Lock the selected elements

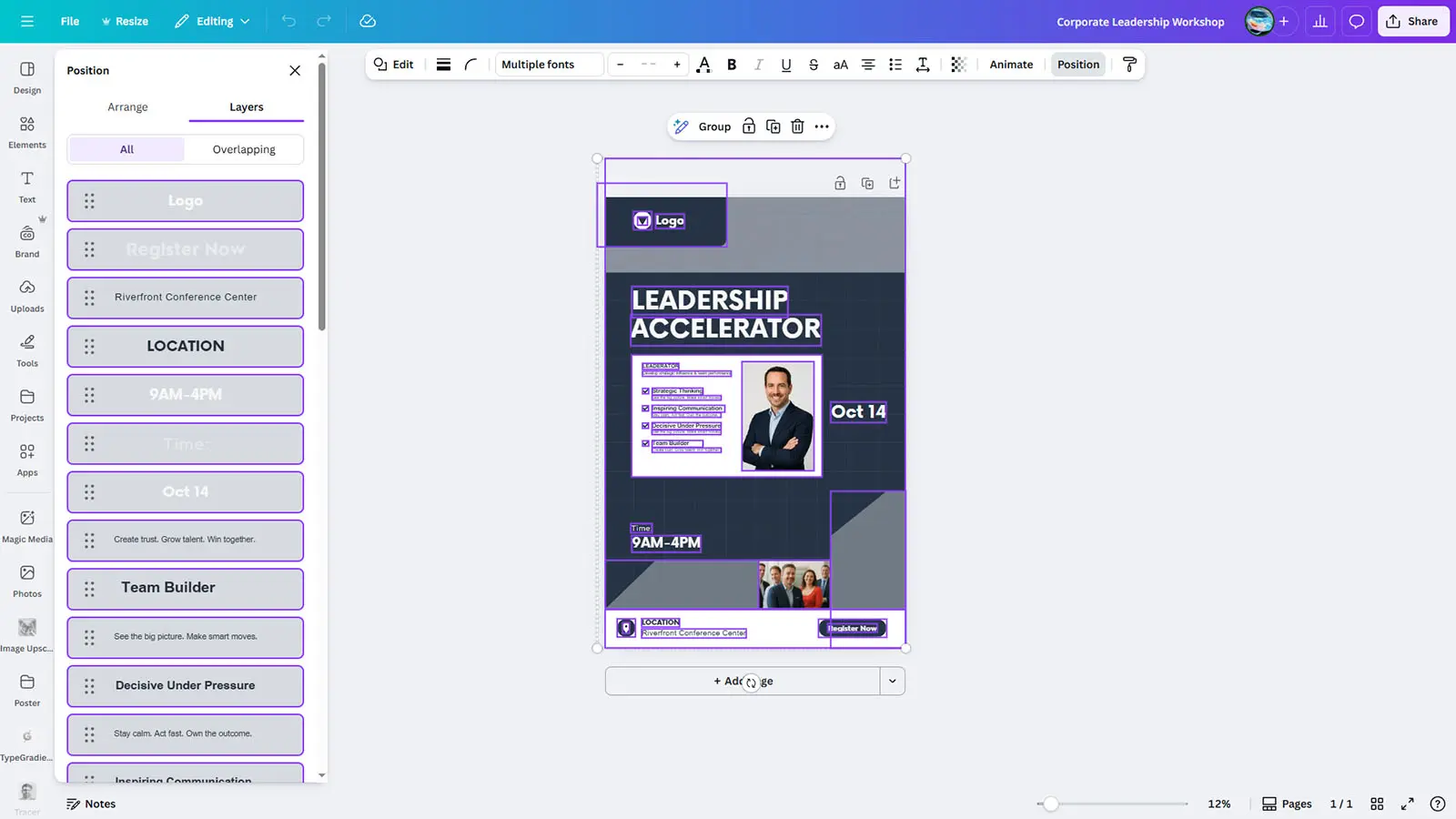(x=749, y=126)
